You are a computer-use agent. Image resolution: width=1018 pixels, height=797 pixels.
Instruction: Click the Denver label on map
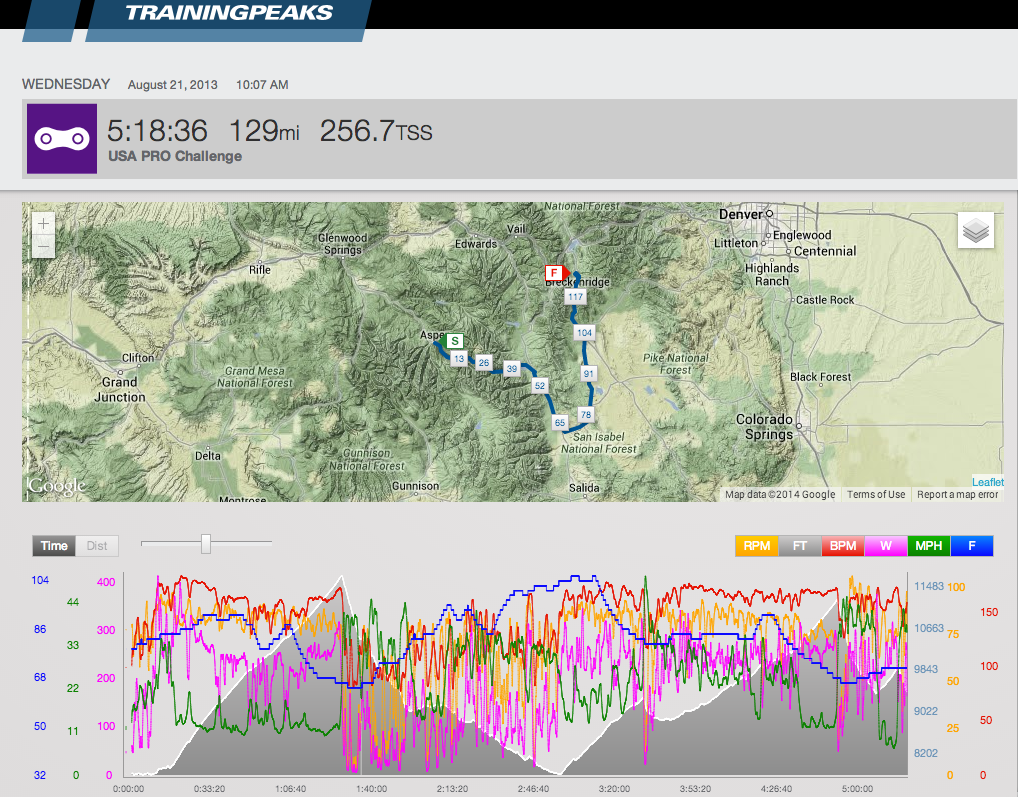[x=741, y=214]
